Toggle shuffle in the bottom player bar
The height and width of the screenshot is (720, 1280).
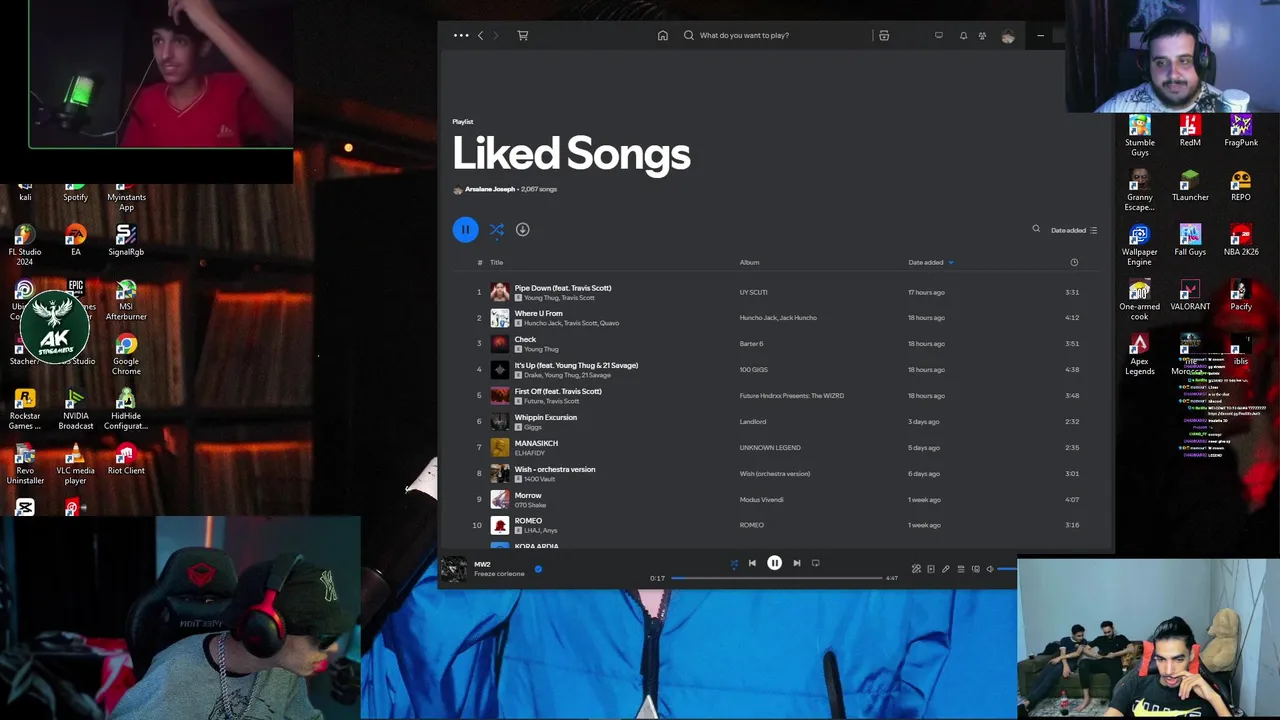pyautogui.click(x=734, y=563)
